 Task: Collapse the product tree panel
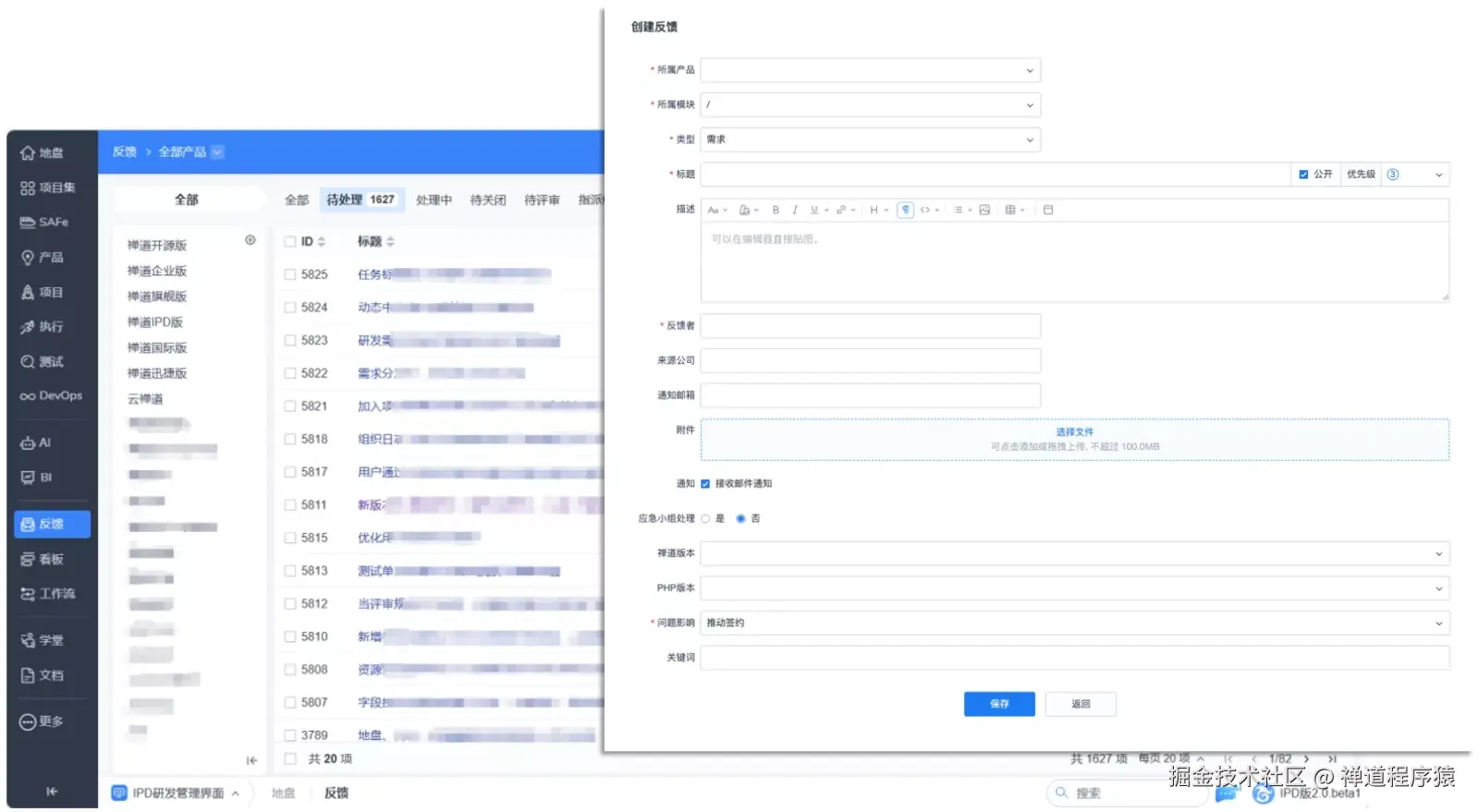(x=251, y=761)
